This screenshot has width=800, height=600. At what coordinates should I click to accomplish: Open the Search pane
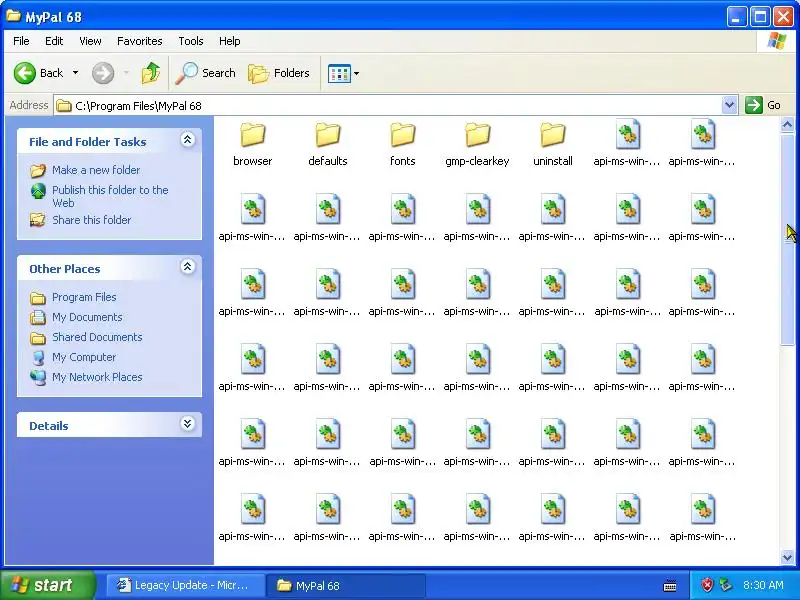205,73
